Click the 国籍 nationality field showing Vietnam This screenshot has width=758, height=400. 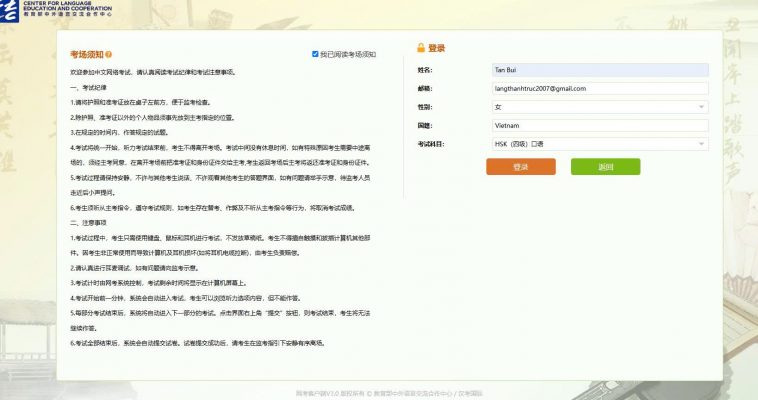click(600, 125)
